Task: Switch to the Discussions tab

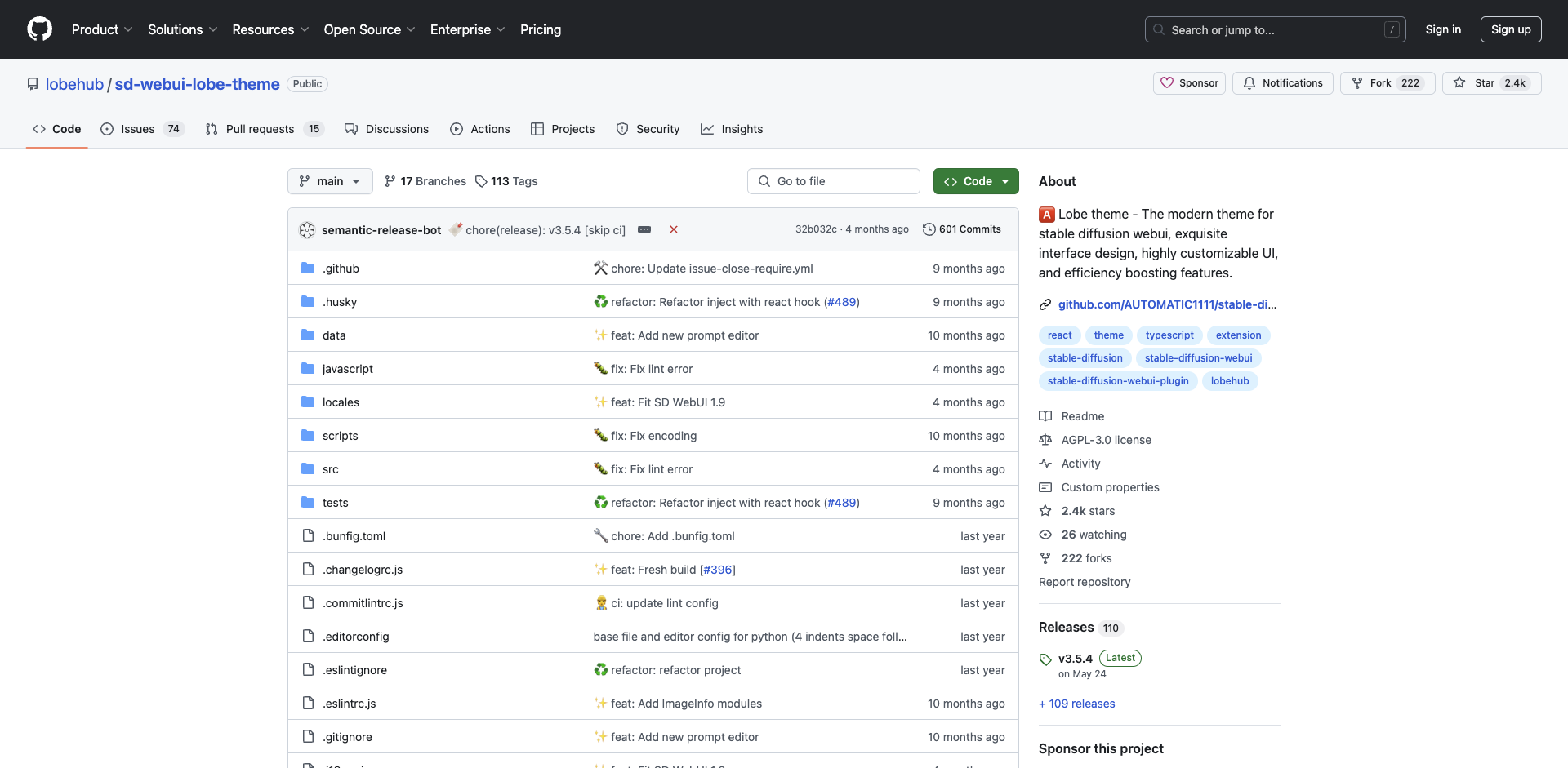Action: click(386, 129)
